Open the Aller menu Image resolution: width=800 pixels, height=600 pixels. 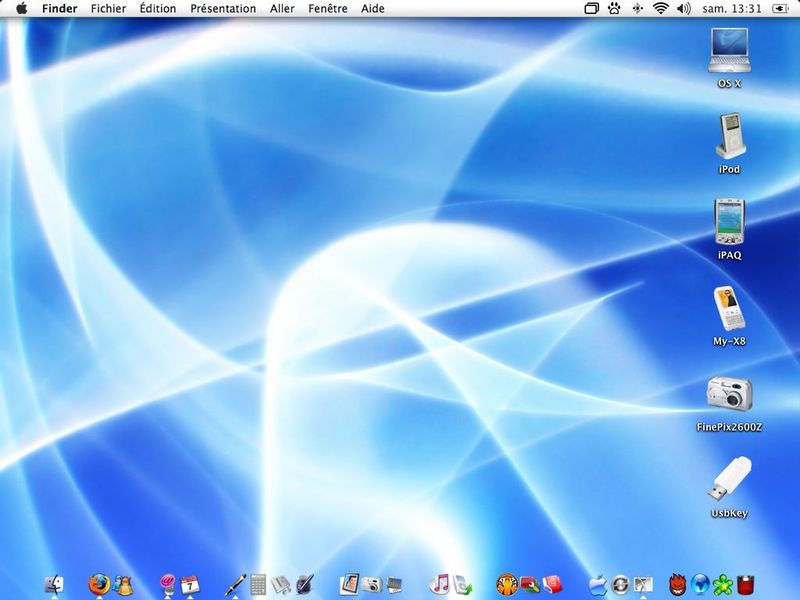(x=282, y=9)
